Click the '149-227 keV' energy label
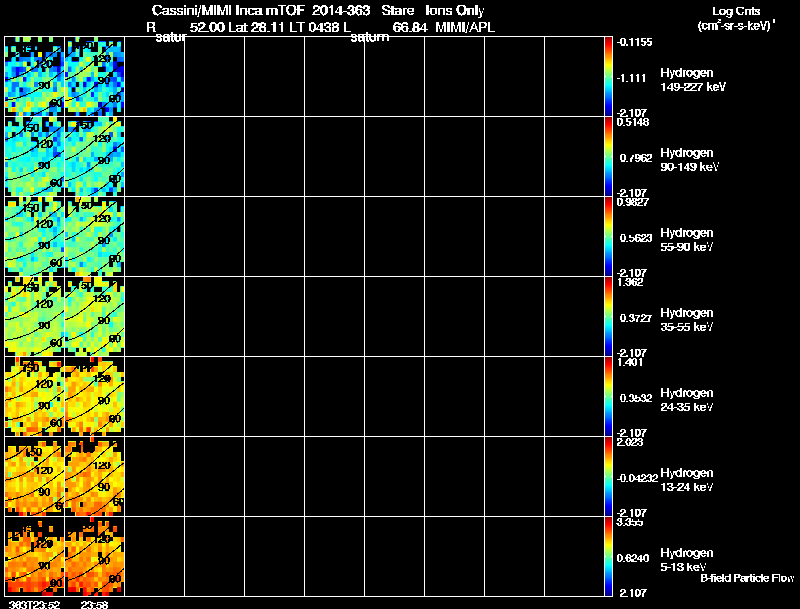The height and width of the screenshot is (609, 800). click(693, 87)
